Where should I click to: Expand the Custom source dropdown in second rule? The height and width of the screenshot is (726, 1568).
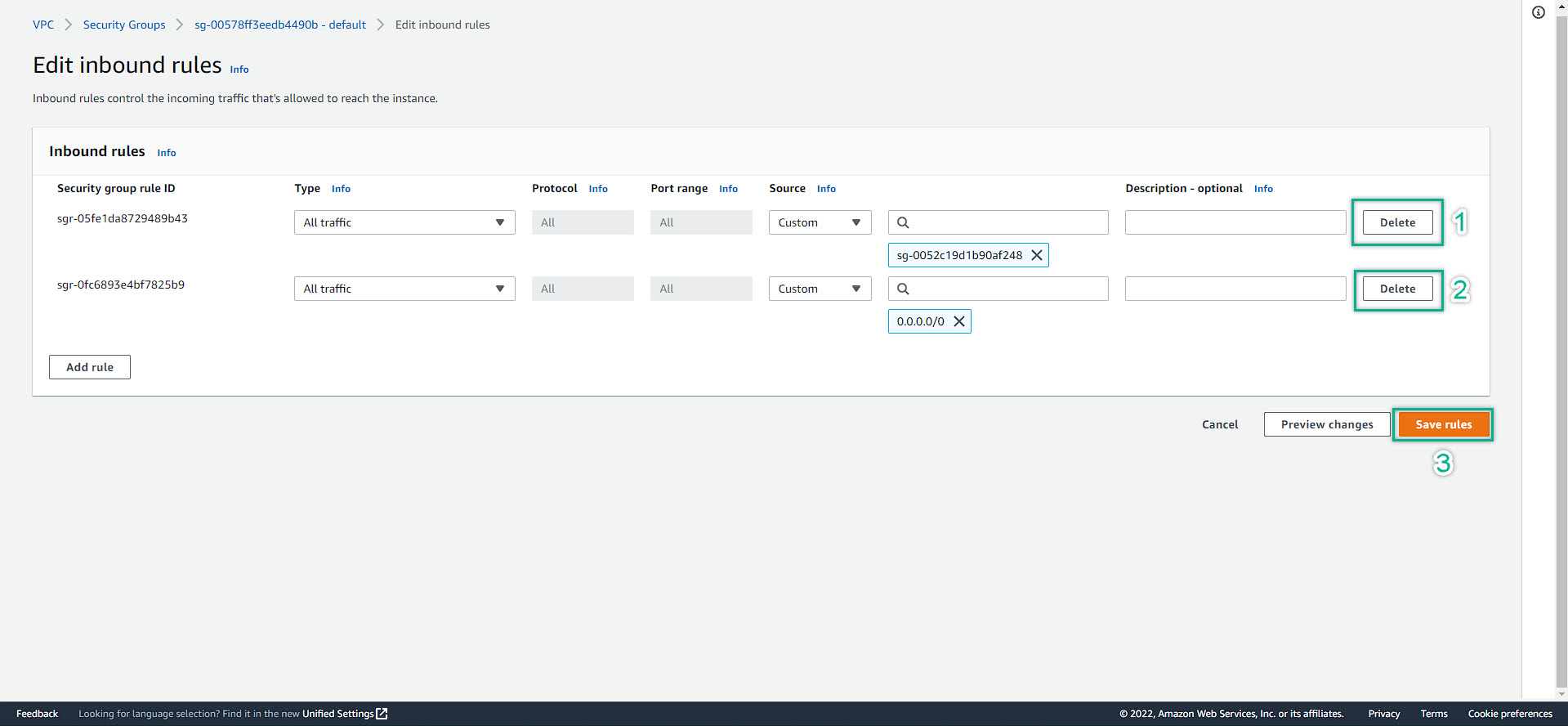[x=820, y=289]
